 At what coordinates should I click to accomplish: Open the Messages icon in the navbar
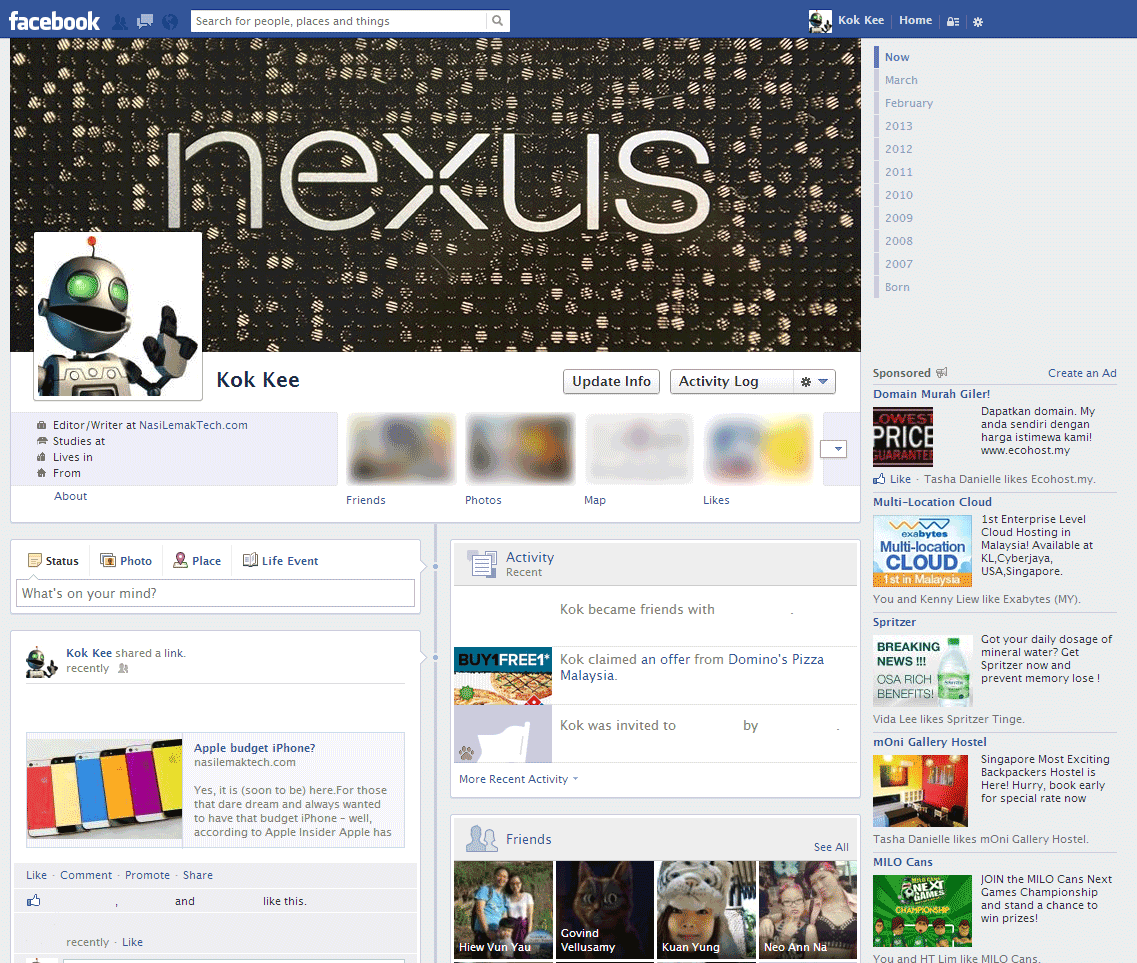[145, 20]
